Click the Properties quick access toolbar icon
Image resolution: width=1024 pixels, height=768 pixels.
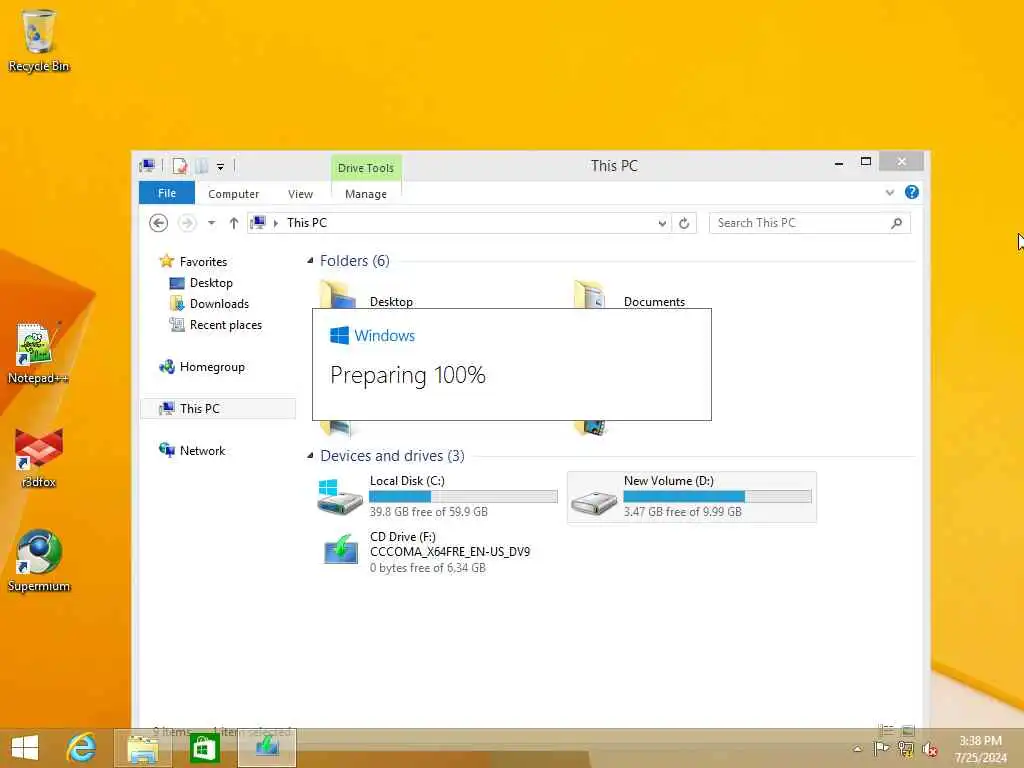(x=180, y=166)
